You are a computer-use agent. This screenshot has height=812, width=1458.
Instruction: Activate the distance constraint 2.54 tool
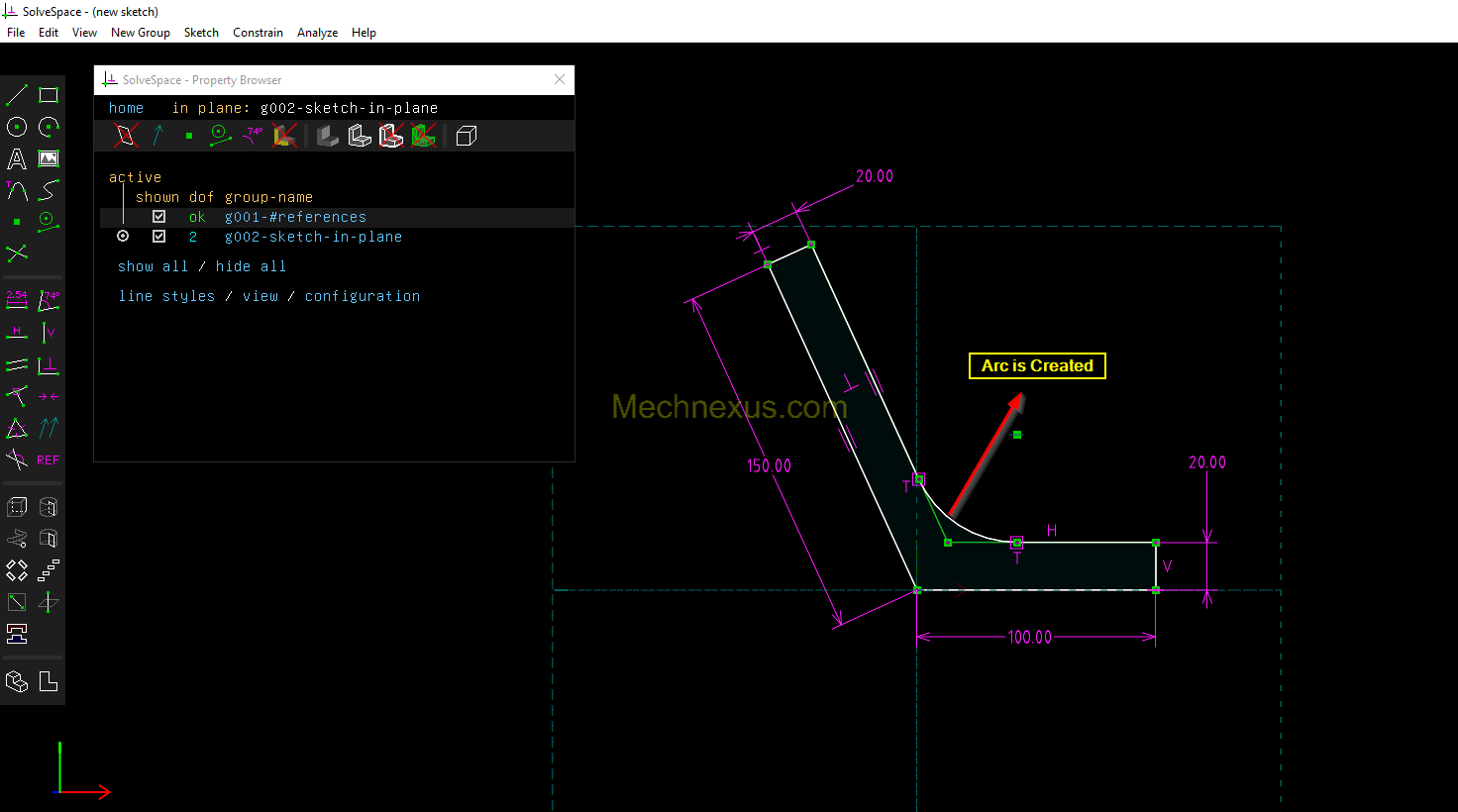pos(17,300)
